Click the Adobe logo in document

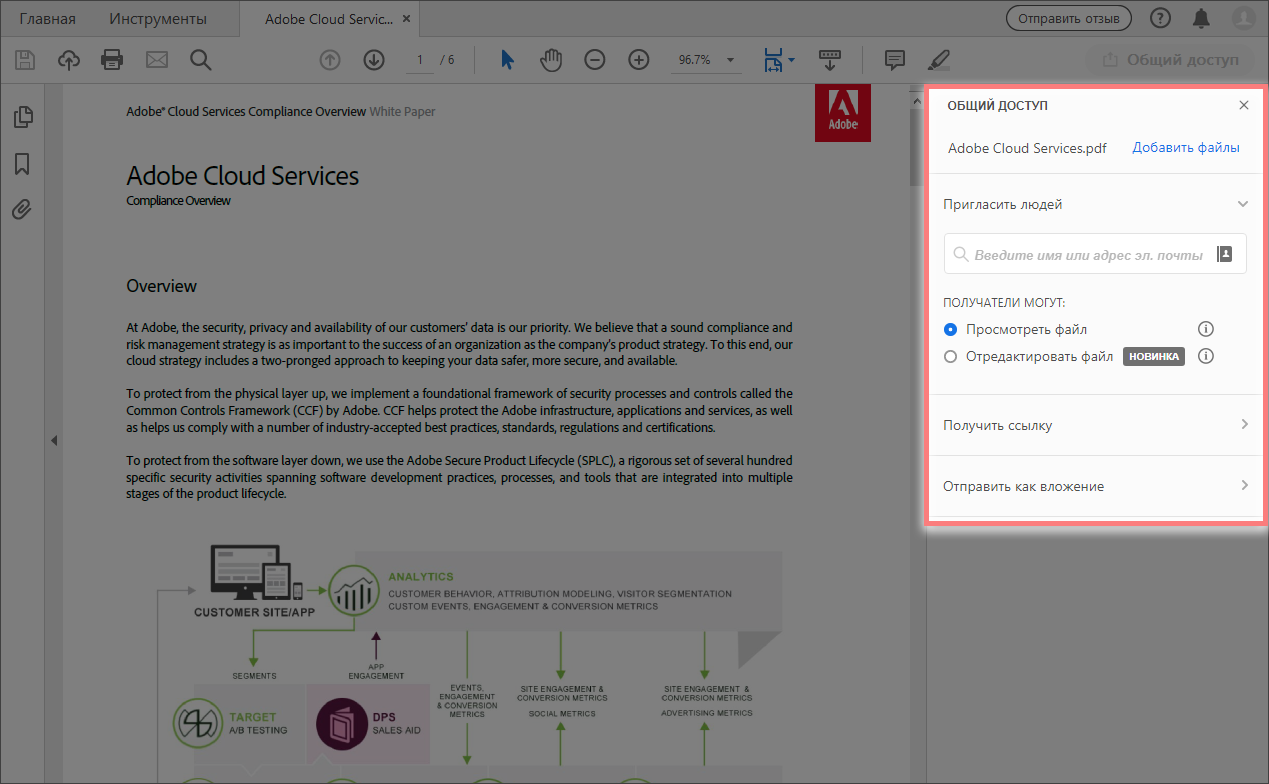tap(843, 113)
